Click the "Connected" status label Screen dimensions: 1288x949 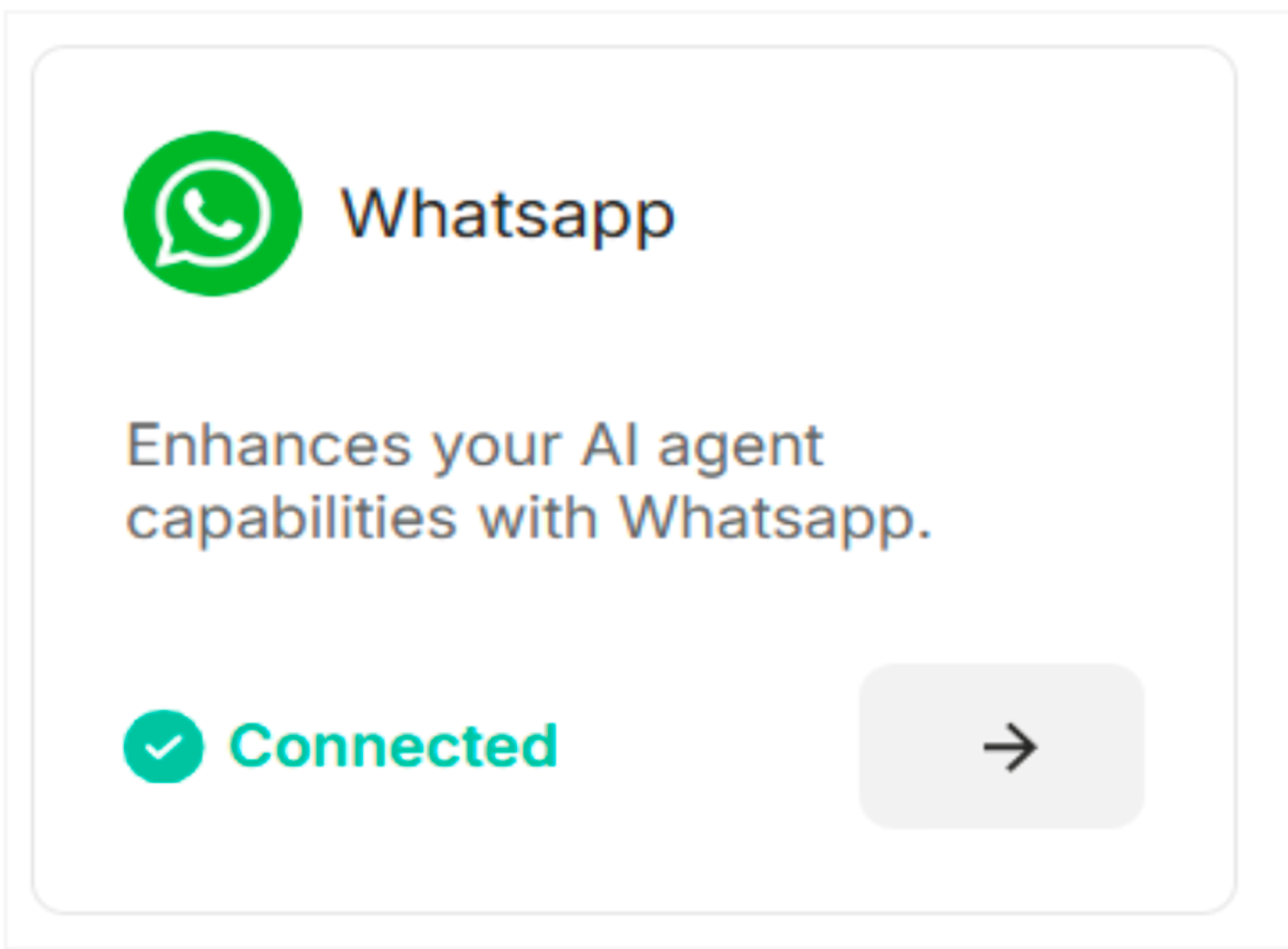(394, 745)
